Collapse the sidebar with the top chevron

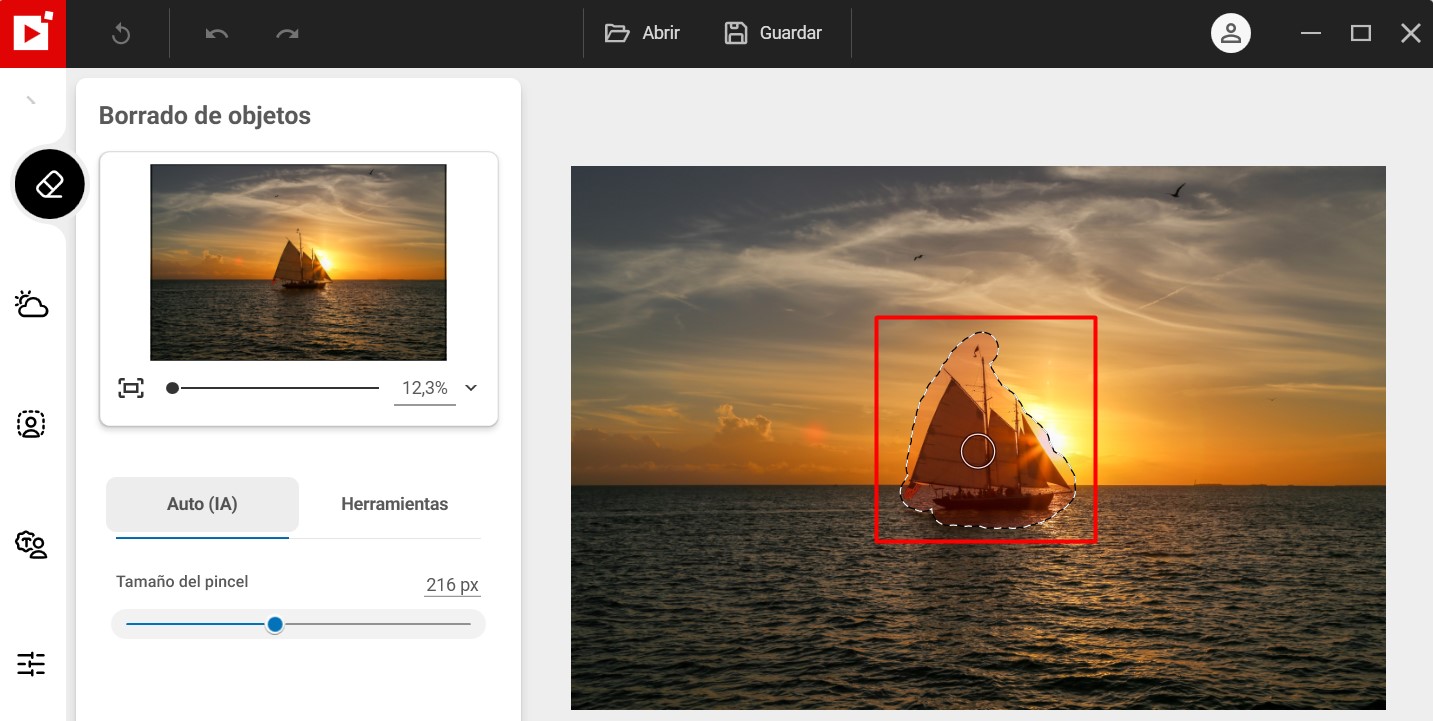(31, 100)
